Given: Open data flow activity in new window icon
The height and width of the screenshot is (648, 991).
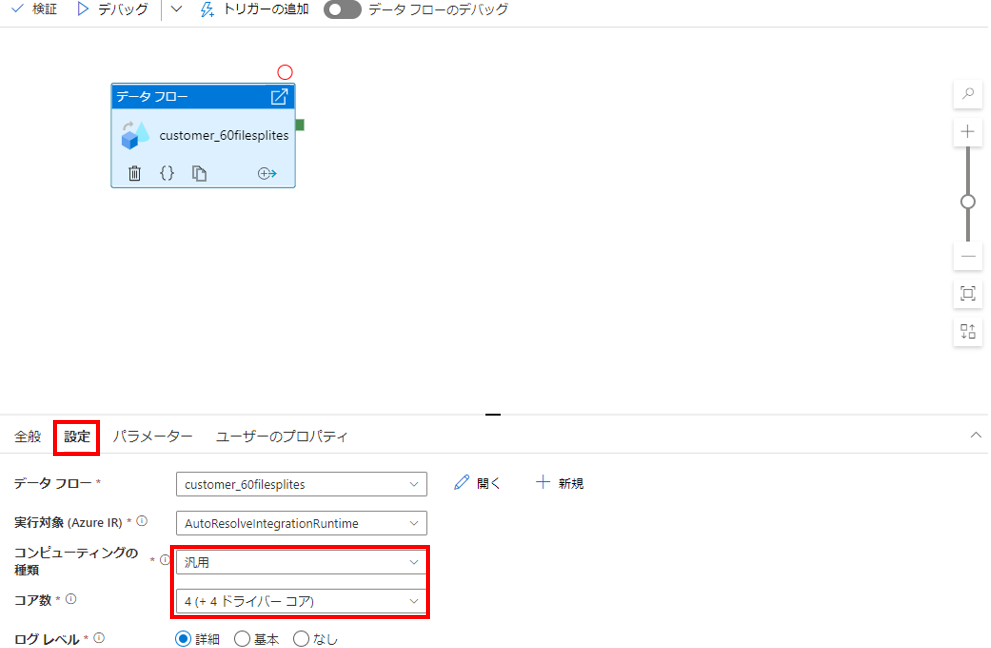Looking at the screenshot, I should 279,97.
